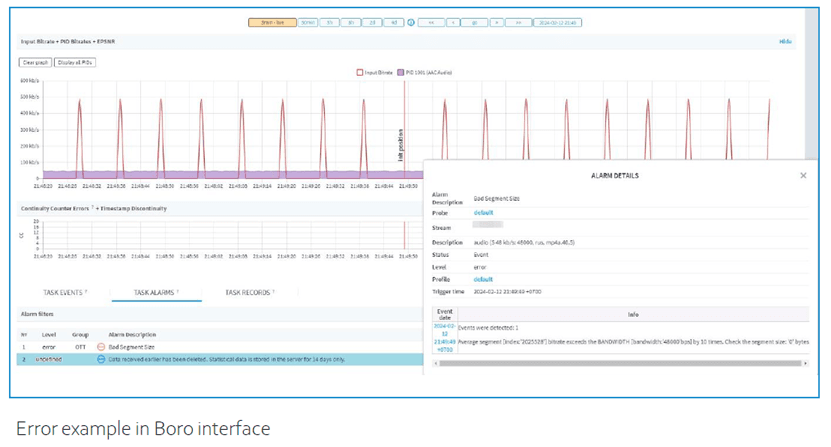Screen dimensions: 831x447
Task: Select the 30min time range
Action: 307,22
